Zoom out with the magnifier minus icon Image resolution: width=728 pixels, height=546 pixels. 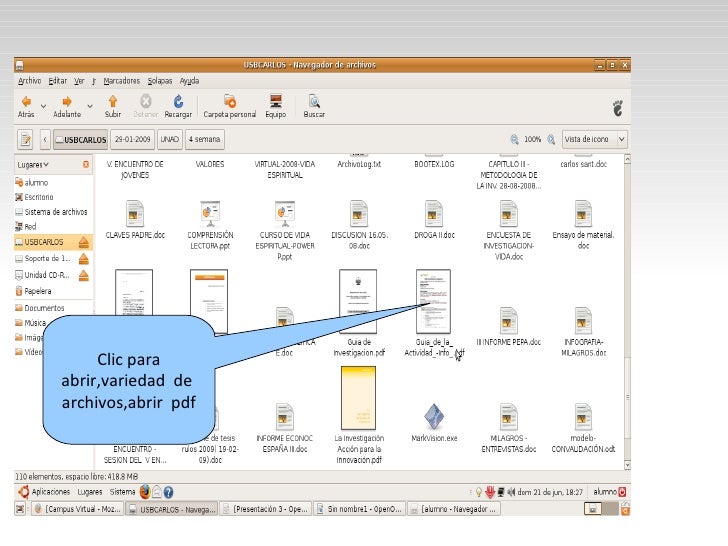[514, 139]
